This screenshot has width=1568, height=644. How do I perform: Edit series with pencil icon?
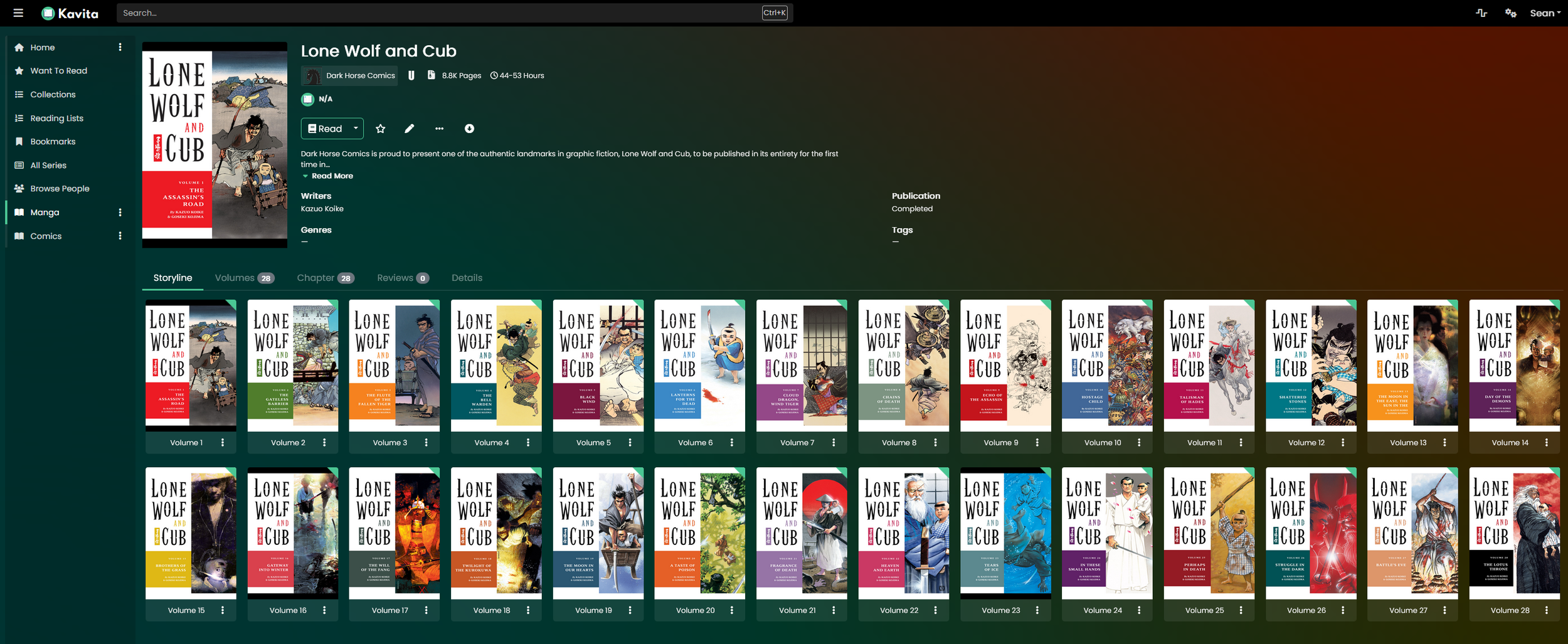tap(410, 129)
